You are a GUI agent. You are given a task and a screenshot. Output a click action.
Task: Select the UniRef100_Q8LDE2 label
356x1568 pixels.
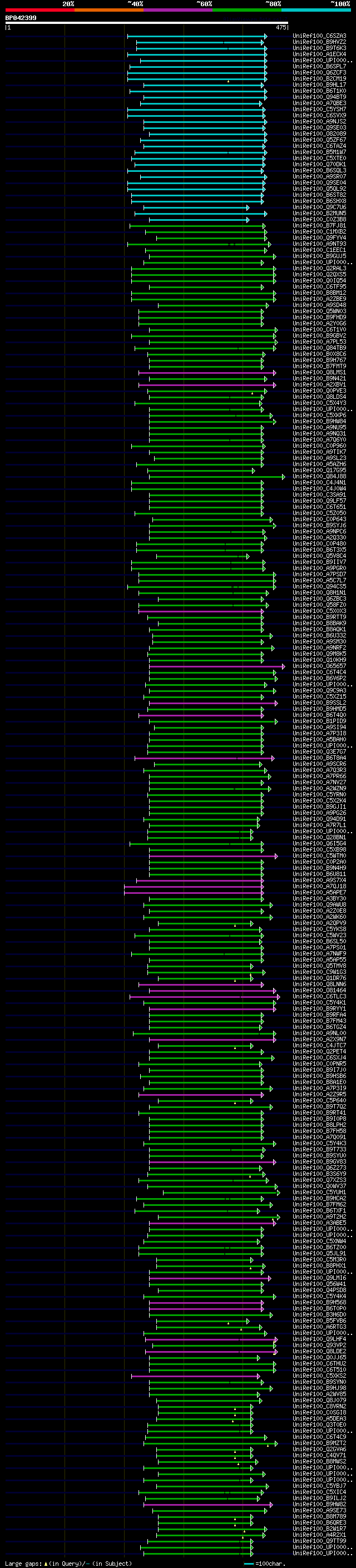coord(319,1351)
